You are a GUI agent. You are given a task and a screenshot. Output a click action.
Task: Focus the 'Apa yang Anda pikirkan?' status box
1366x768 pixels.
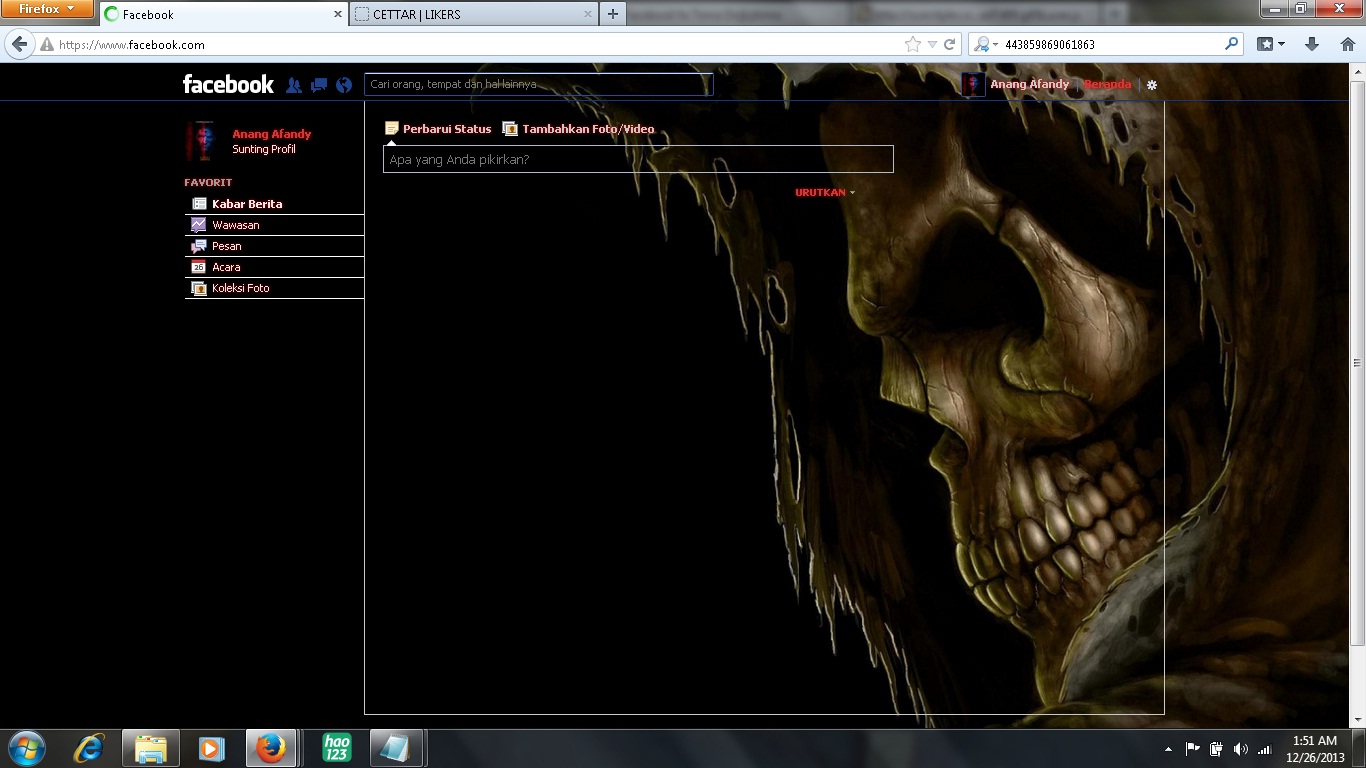[638, 159]
